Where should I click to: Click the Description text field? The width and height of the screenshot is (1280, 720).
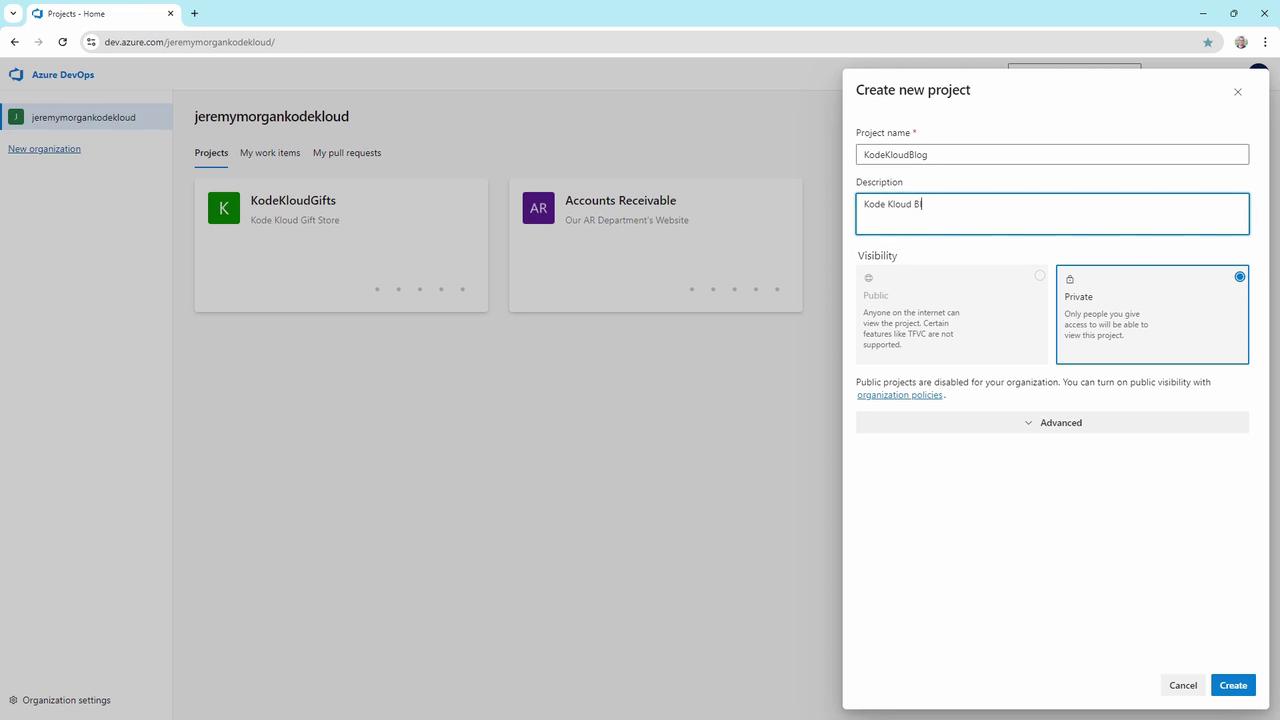tap(1052, 214)
